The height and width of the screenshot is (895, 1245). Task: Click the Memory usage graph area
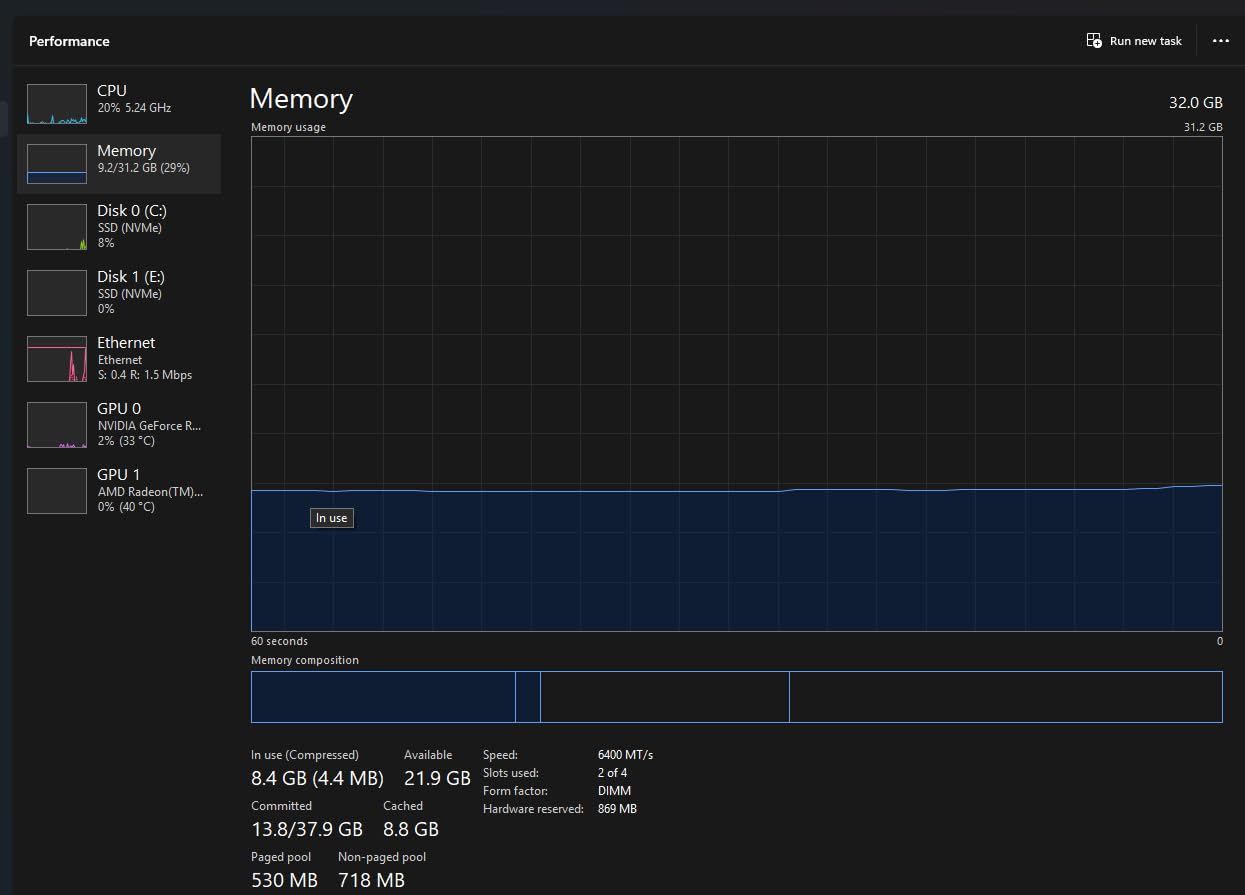pyautogui.click(x=737, y=384)
